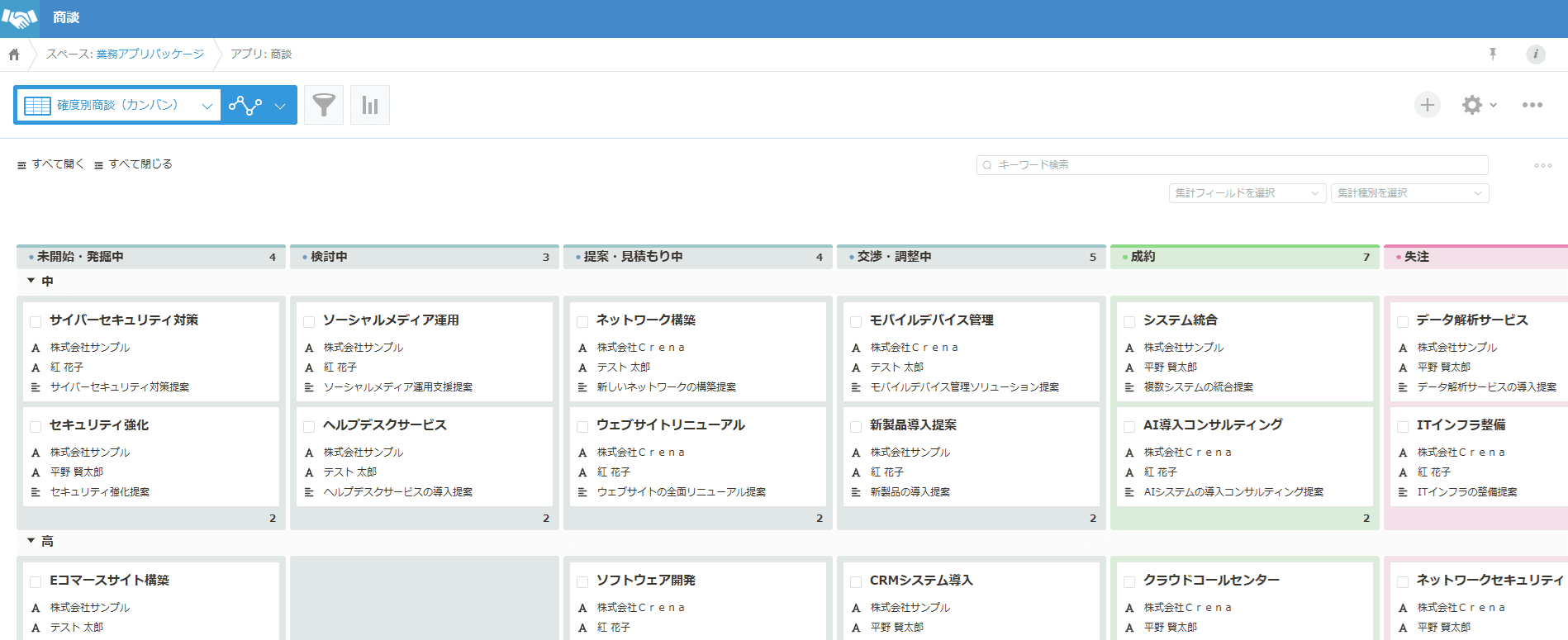Viewport: 1568px width, 640px height.
Task: Open the CRMシステム導入 card title
Action: coord(921,581)
